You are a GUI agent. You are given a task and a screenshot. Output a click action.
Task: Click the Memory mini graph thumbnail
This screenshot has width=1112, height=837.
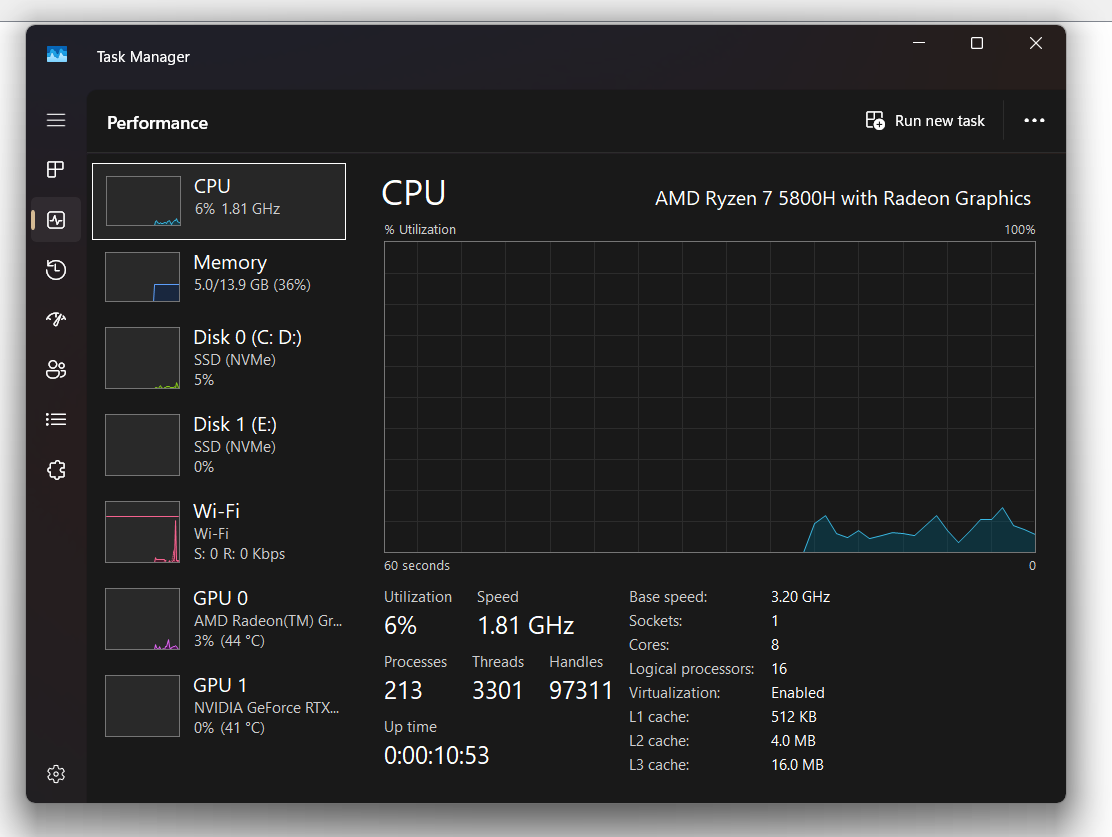(x=143, y=277)
